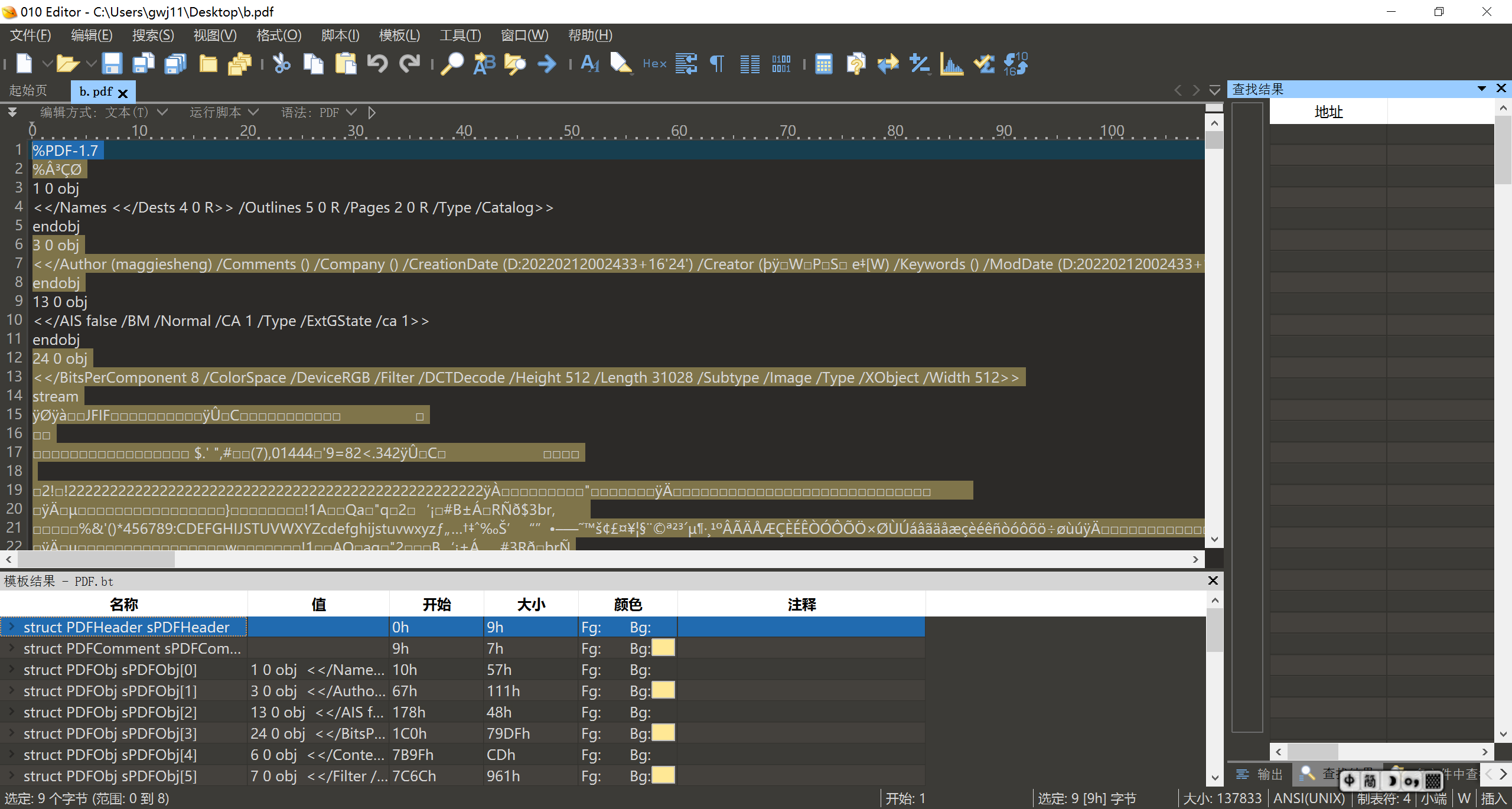Open the 模板(L) menu

399,35
